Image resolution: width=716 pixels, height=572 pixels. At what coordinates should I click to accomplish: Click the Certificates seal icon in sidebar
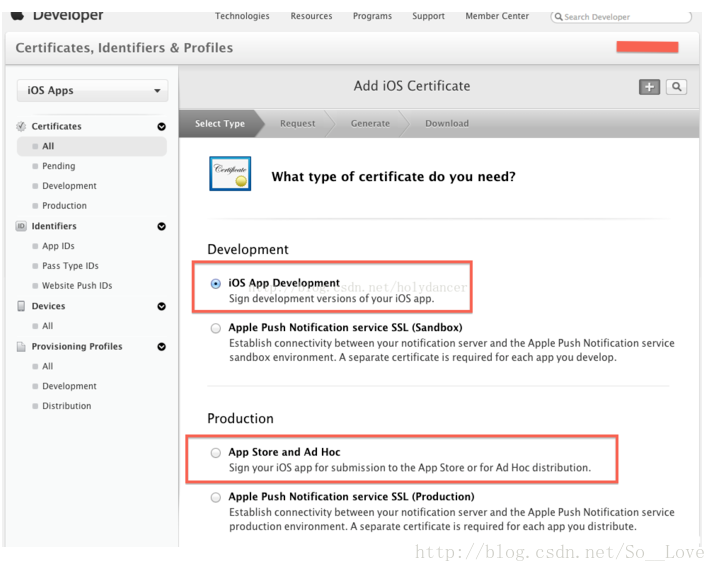(x=21, y=126)
